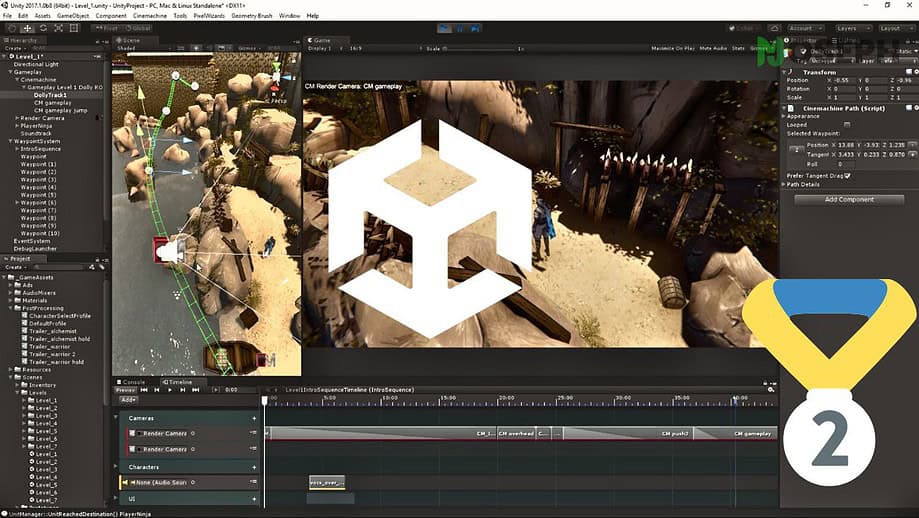Click the Add button in the Timeline

128,400
